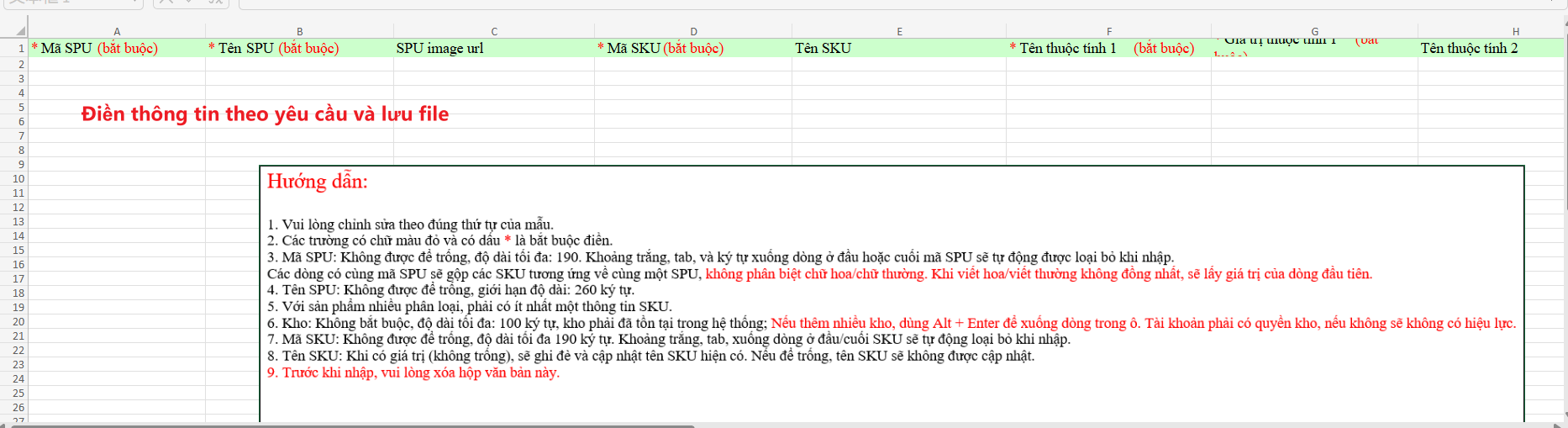Click the horizontal scrollbar's left arrow
The height and width of the screenshot is (428, 1568).
pyautogui.click(x=4, y=425)
